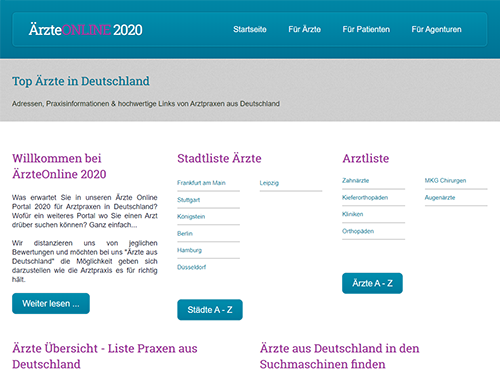Open the MKG Chirurgen link
Image resolution: width=500 pixels, height=380 pixels.
[445, 180]
